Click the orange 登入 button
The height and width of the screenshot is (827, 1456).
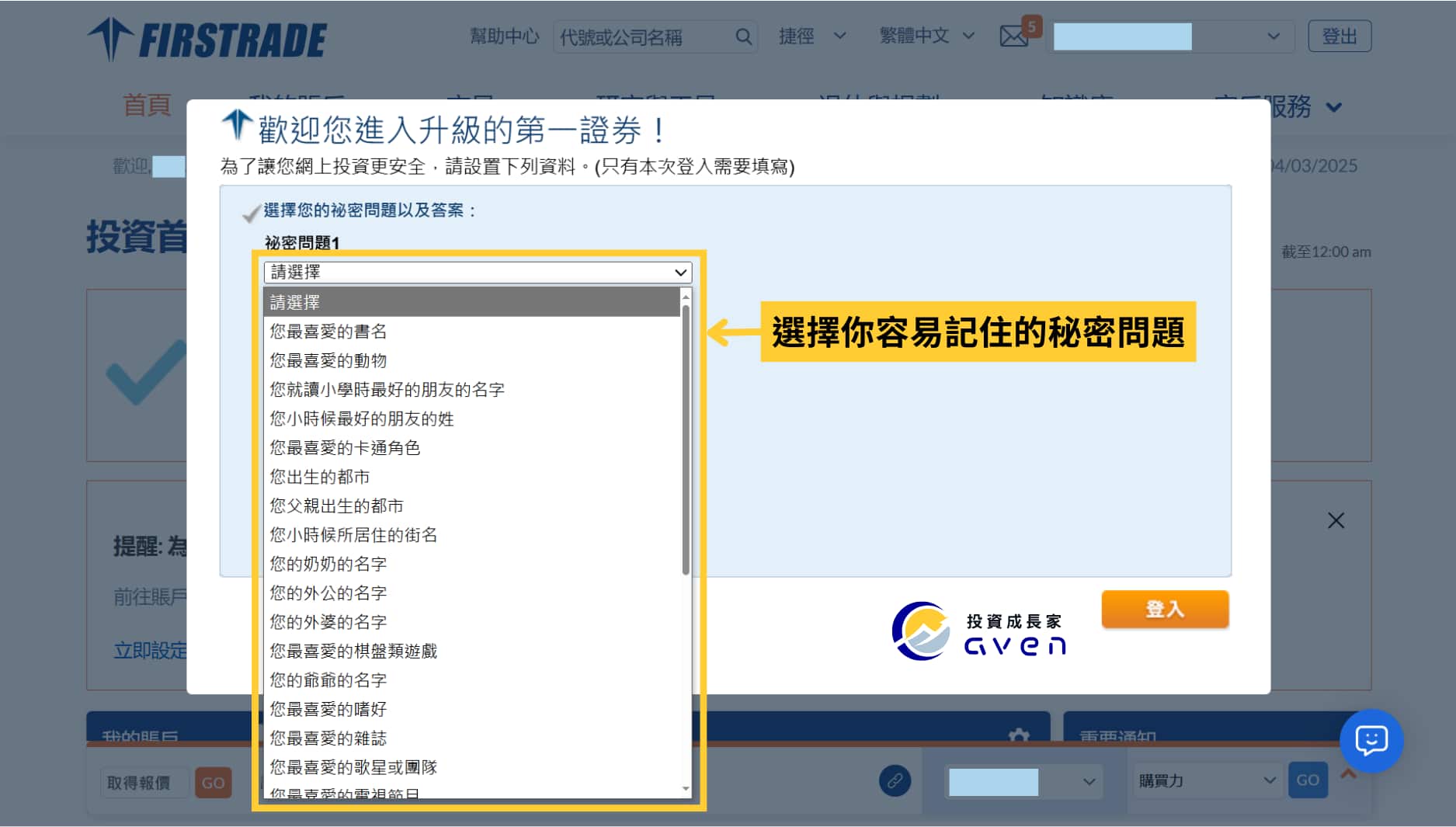pos(1164,610)
